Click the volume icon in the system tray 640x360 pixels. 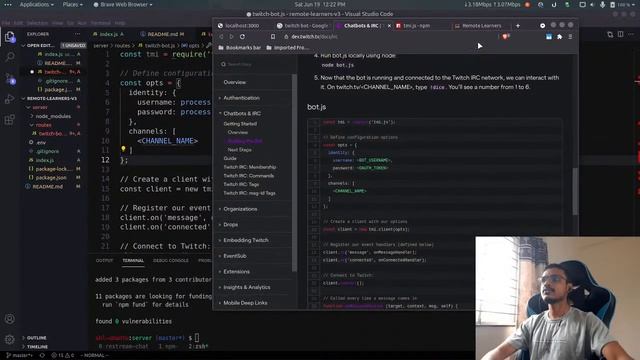(x=592, y=4)
